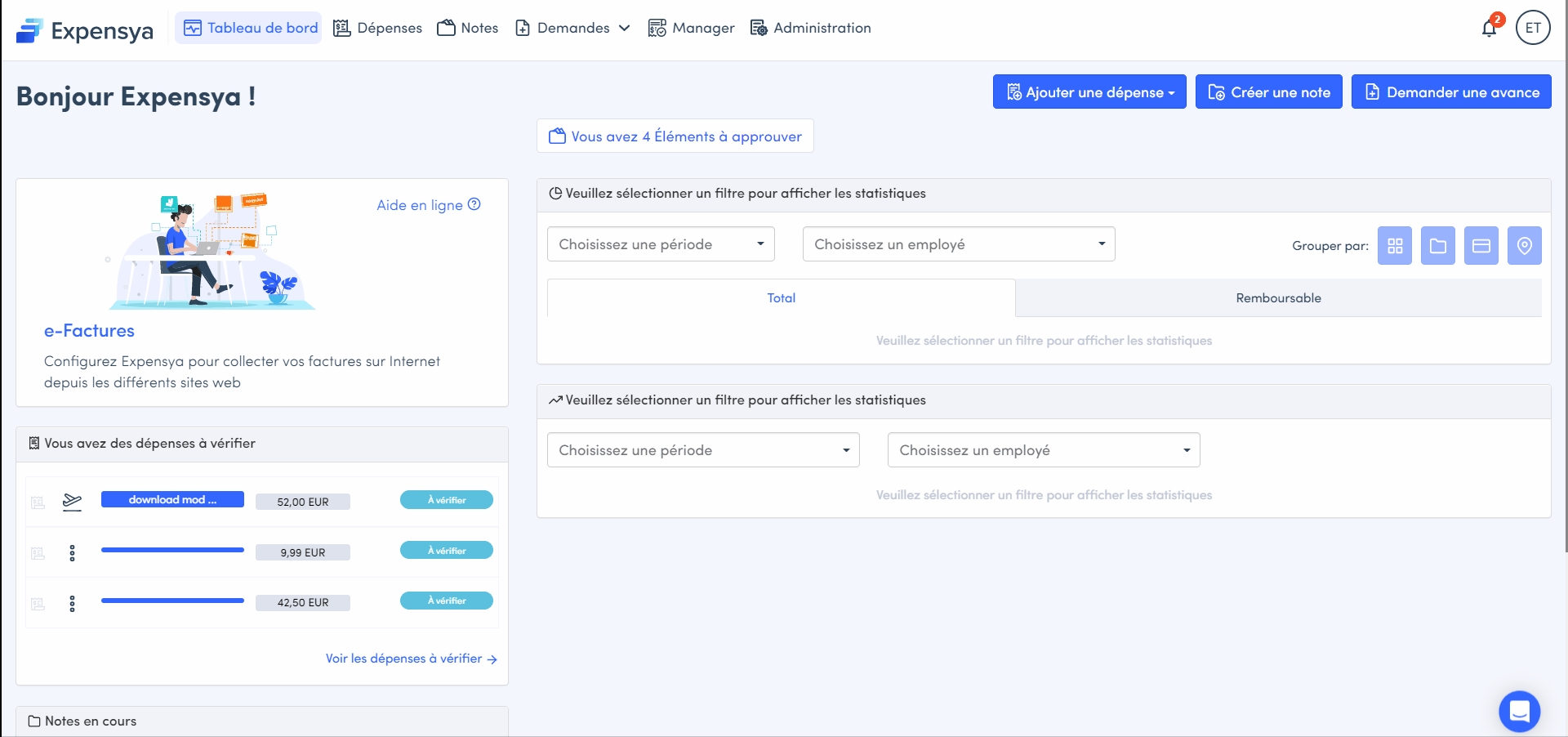
Task: Click the Expensya logo
Action: tap(85, 30)
